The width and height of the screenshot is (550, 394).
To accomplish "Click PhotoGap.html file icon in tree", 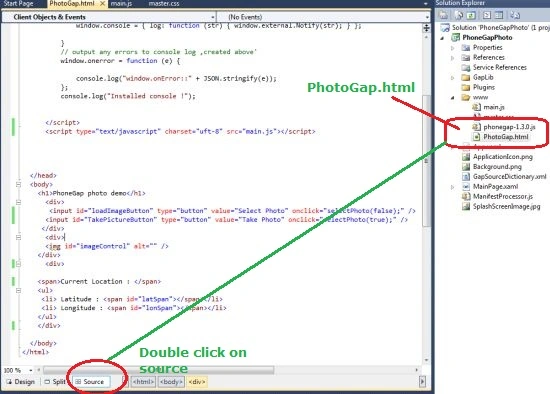I will point(476,137).
